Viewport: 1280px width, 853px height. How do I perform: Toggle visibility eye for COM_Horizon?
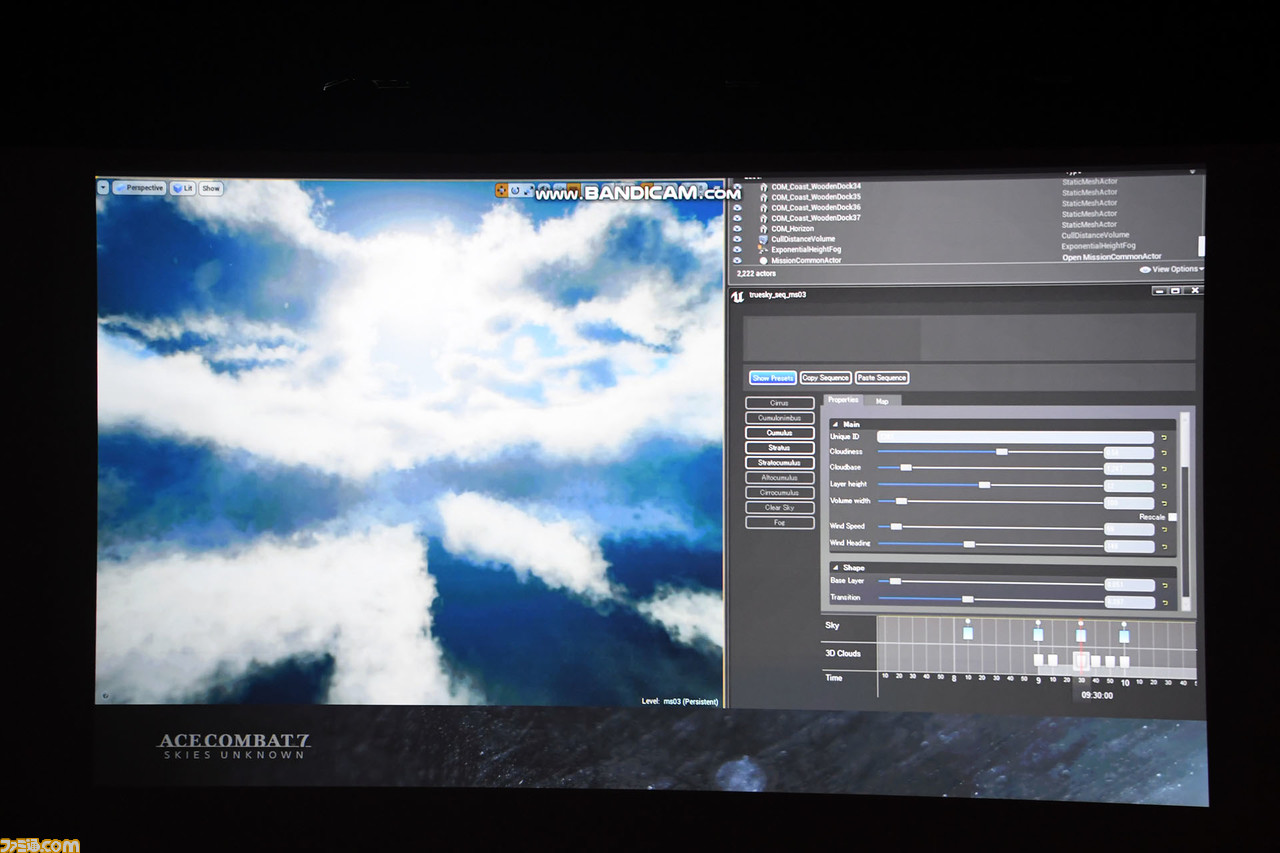point(738,229)
